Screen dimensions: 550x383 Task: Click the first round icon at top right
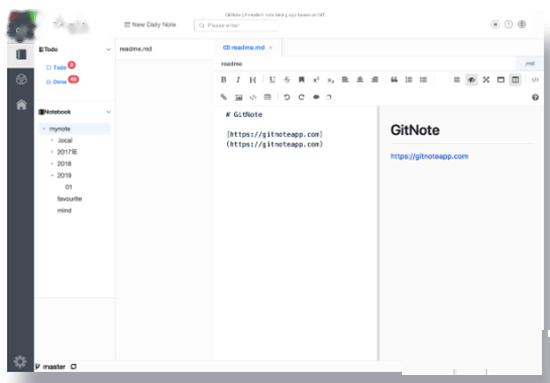(x=495, y=24)
